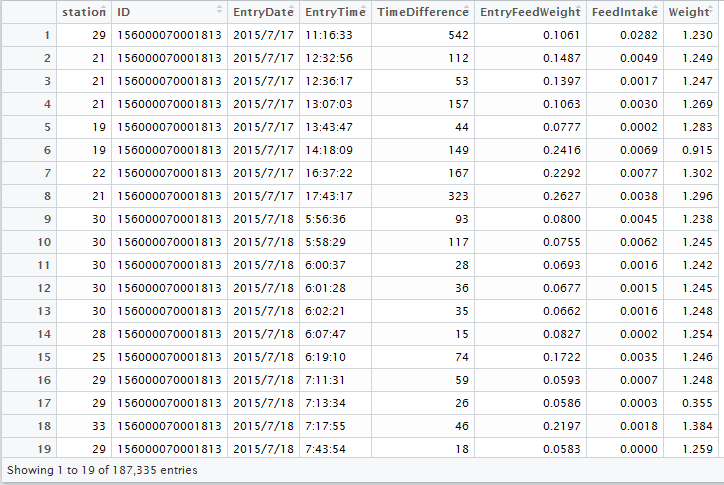
Task: Click TimeDifference value 117
Action: coord(458,242)
